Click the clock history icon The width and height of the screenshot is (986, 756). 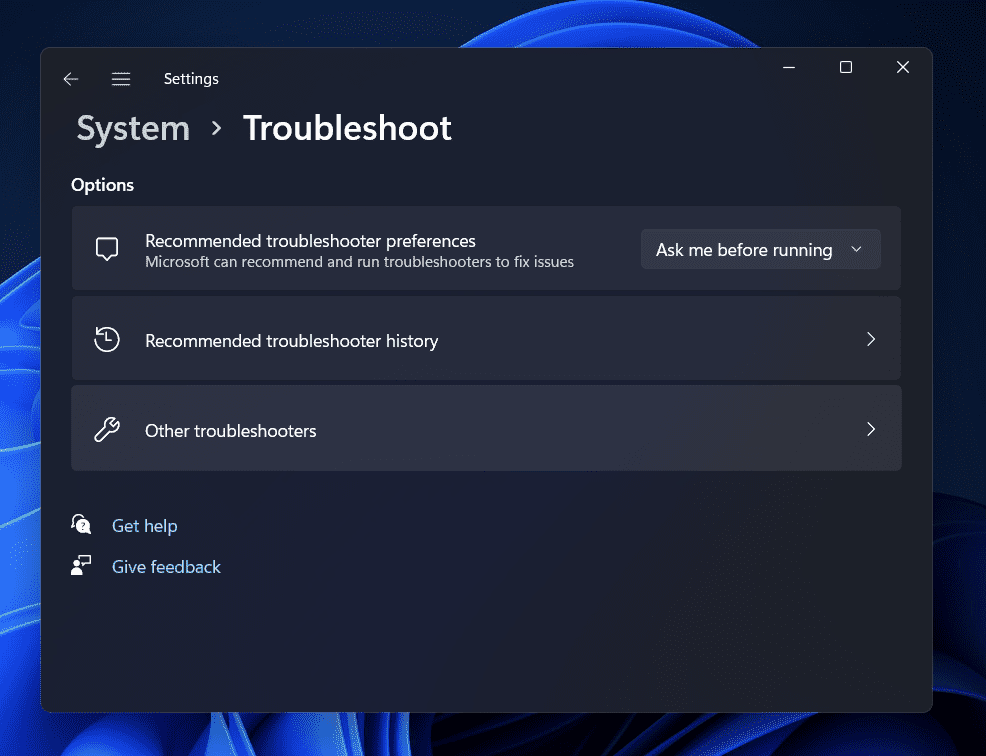[x=107, y=340]
